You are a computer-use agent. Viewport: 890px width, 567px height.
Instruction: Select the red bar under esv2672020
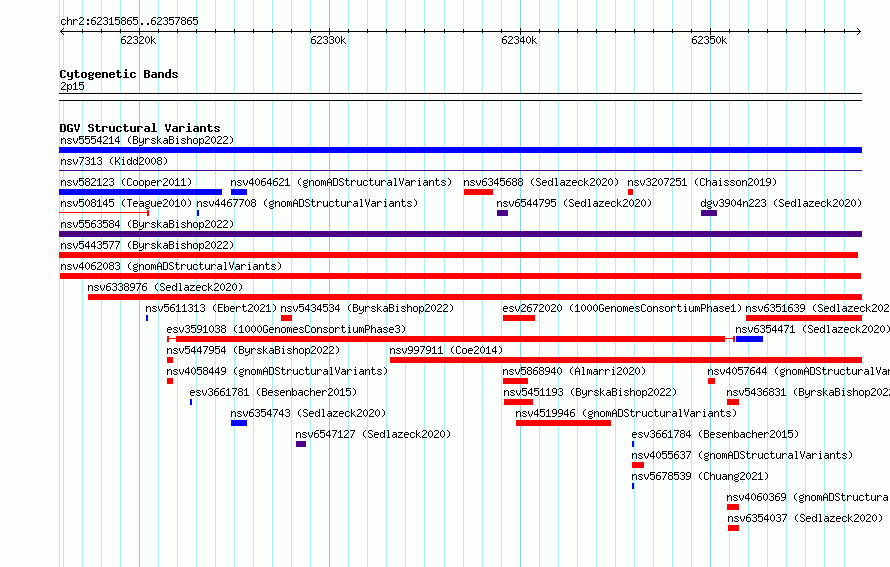[519, 318]
